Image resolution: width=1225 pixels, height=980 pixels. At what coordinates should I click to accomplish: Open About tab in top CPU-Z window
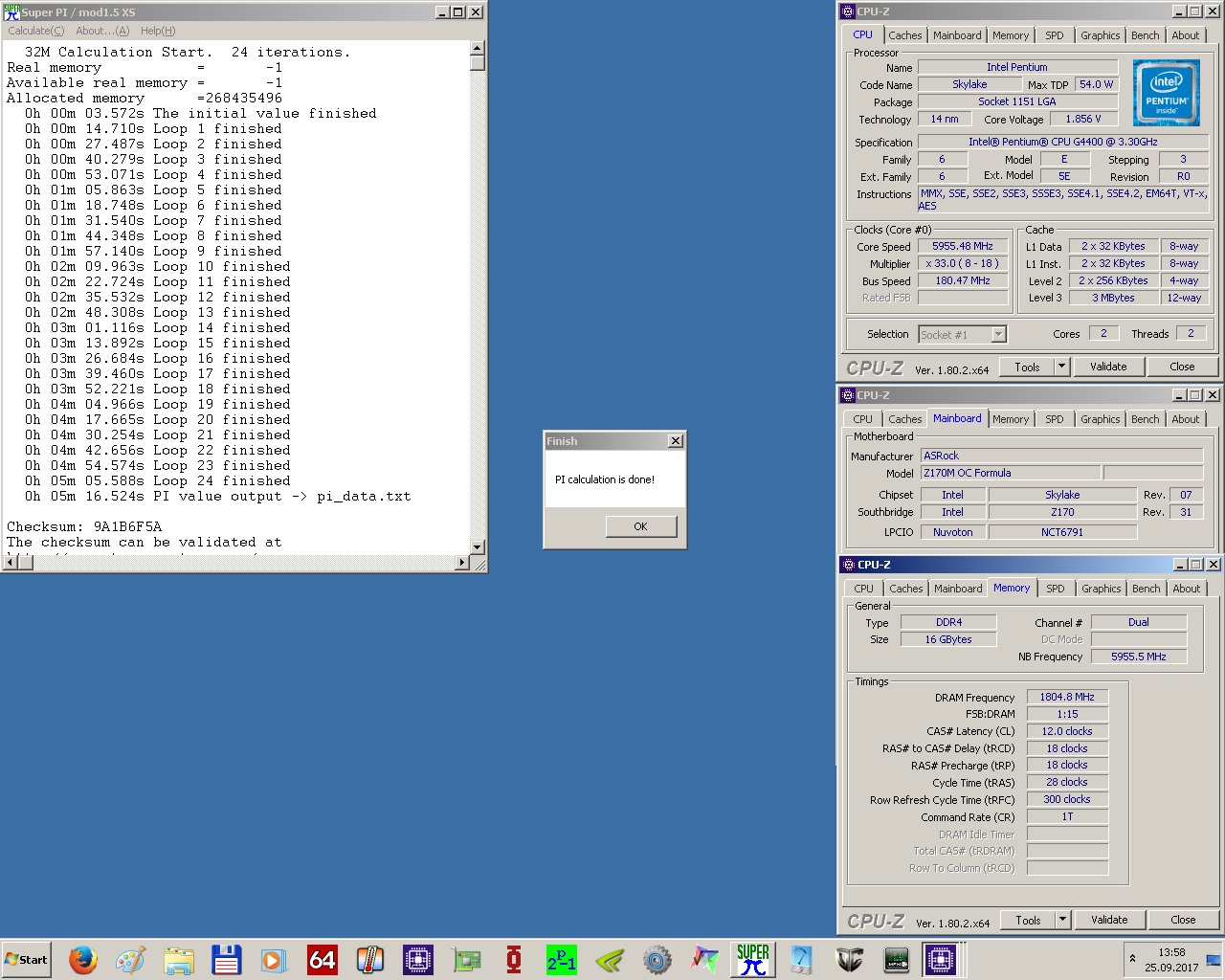click(x=1186, y=35)
